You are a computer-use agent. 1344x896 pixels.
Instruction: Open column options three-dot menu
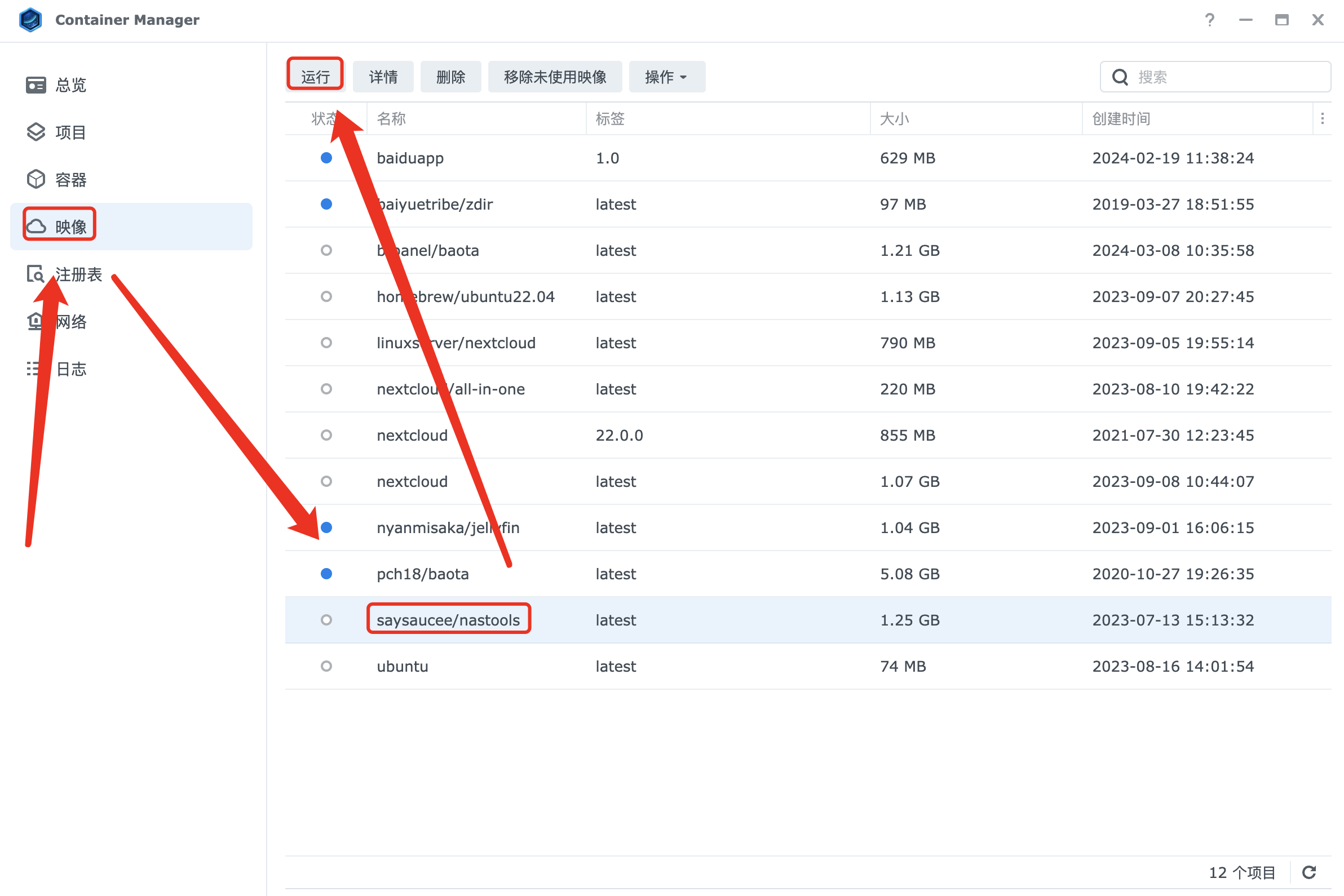[1322, 119]
